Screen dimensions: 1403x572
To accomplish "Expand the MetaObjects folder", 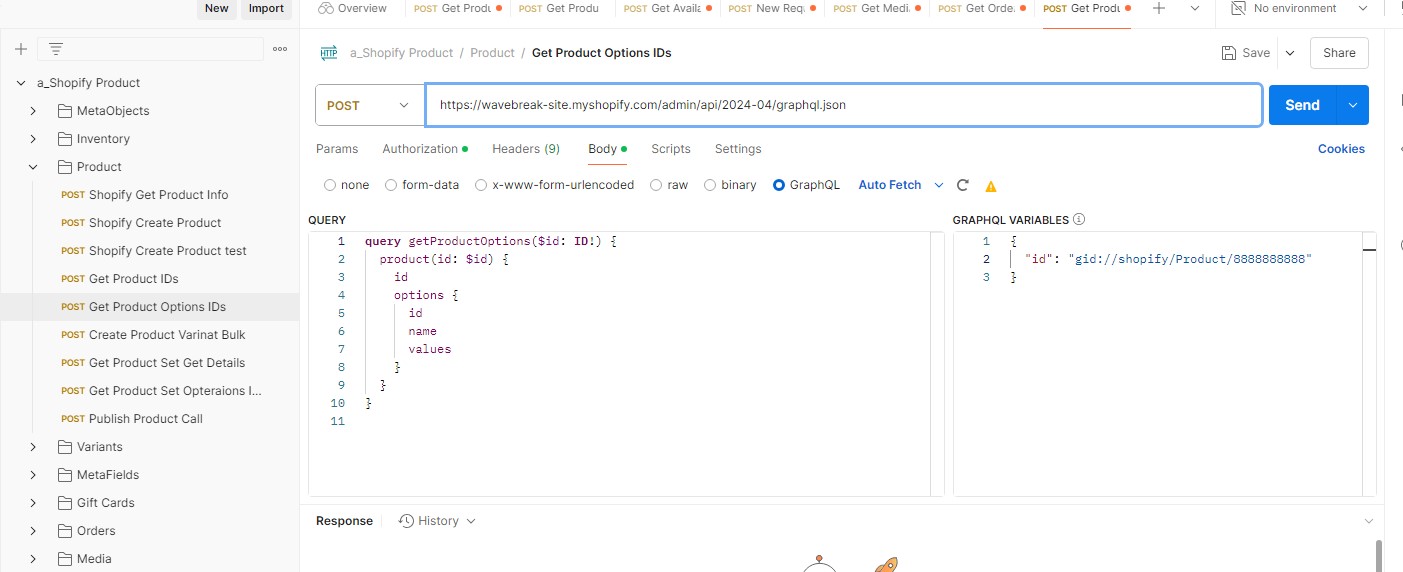I will pyautogui.click(x=33, y=111).
